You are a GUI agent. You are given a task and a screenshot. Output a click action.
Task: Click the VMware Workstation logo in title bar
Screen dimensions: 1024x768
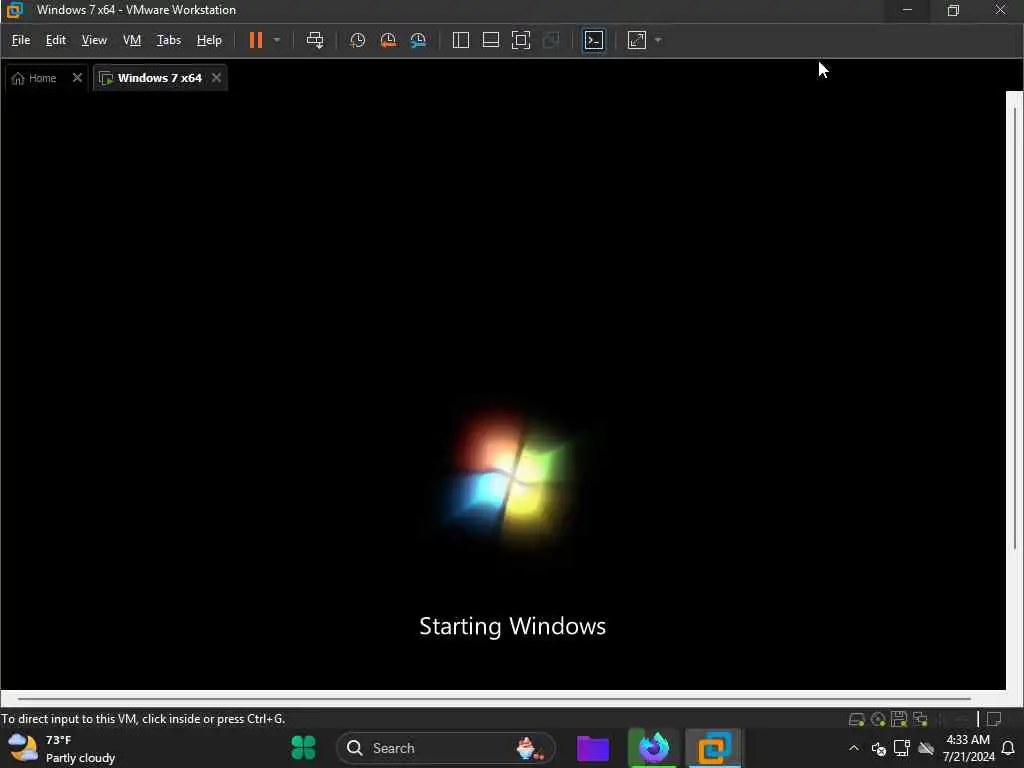point(14,10)
